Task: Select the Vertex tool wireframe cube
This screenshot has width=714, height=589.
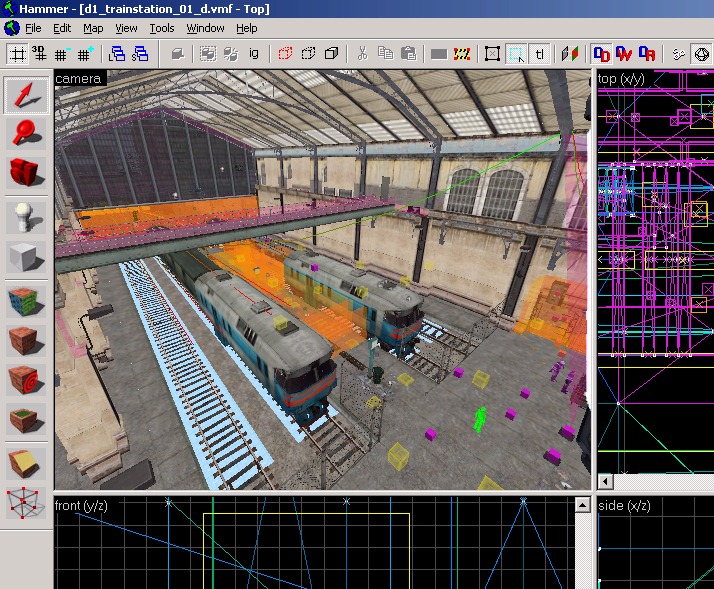Action: coord(26,502)
